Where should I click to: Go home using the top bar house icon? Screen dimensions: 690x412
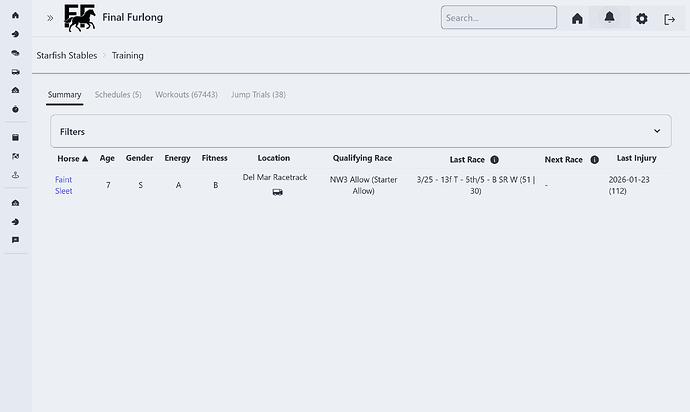(577, 18)
